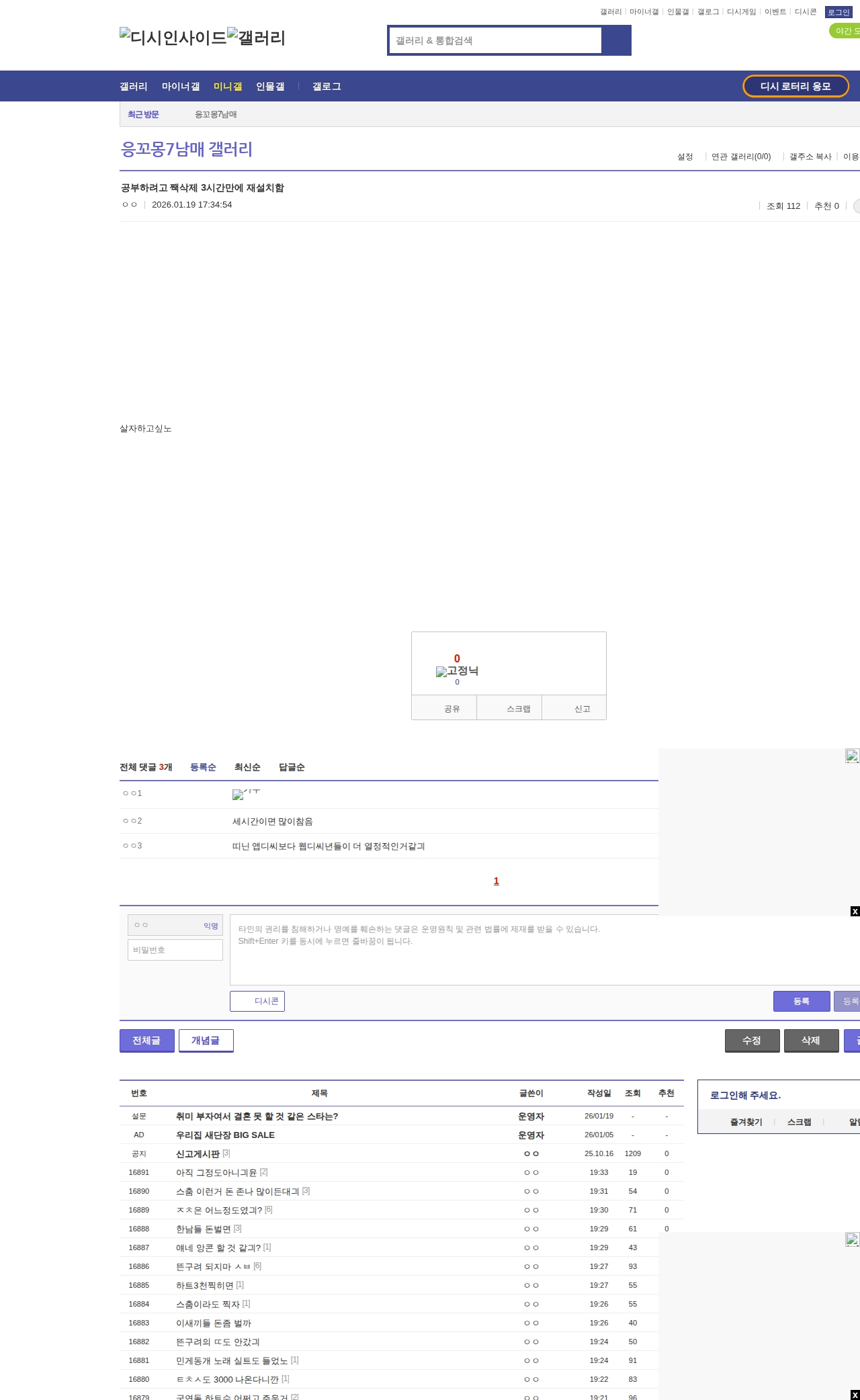This screenshot has height=1400, width=860.
Task: Toggle the 야간 모드 night mode switch
Action: tap(845, 31)
